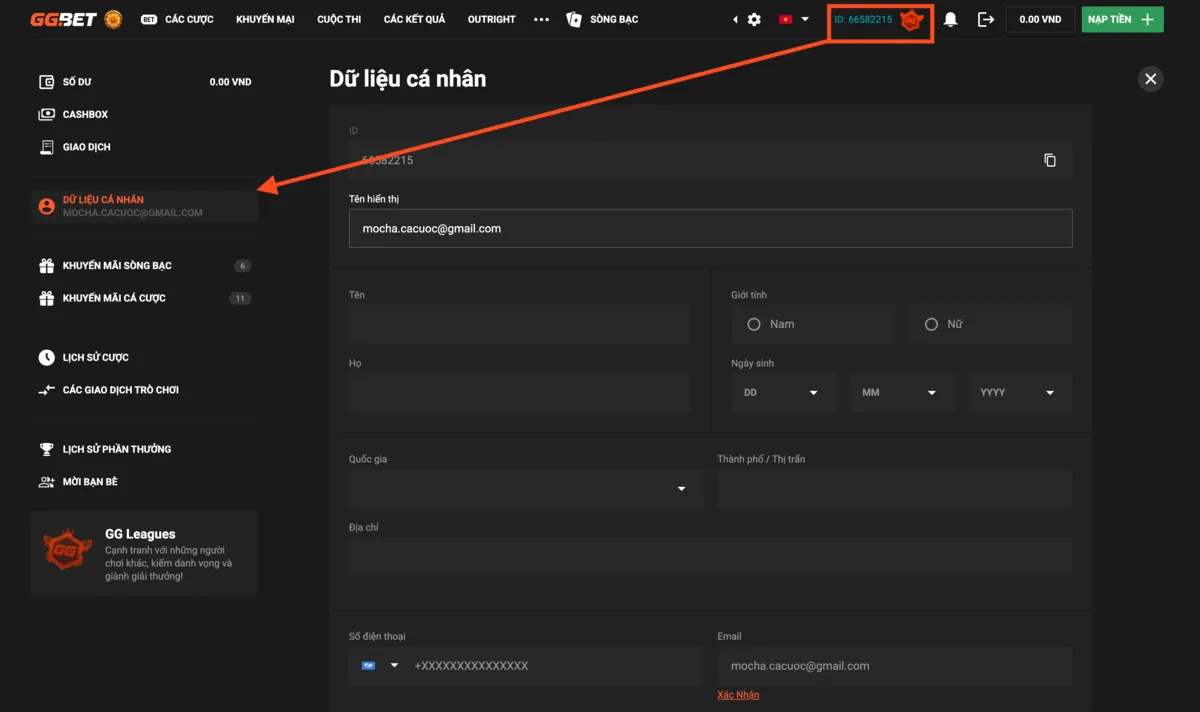Open the MM month dropdown
This screenshot has width=1200, height=712.
(901, 393)
